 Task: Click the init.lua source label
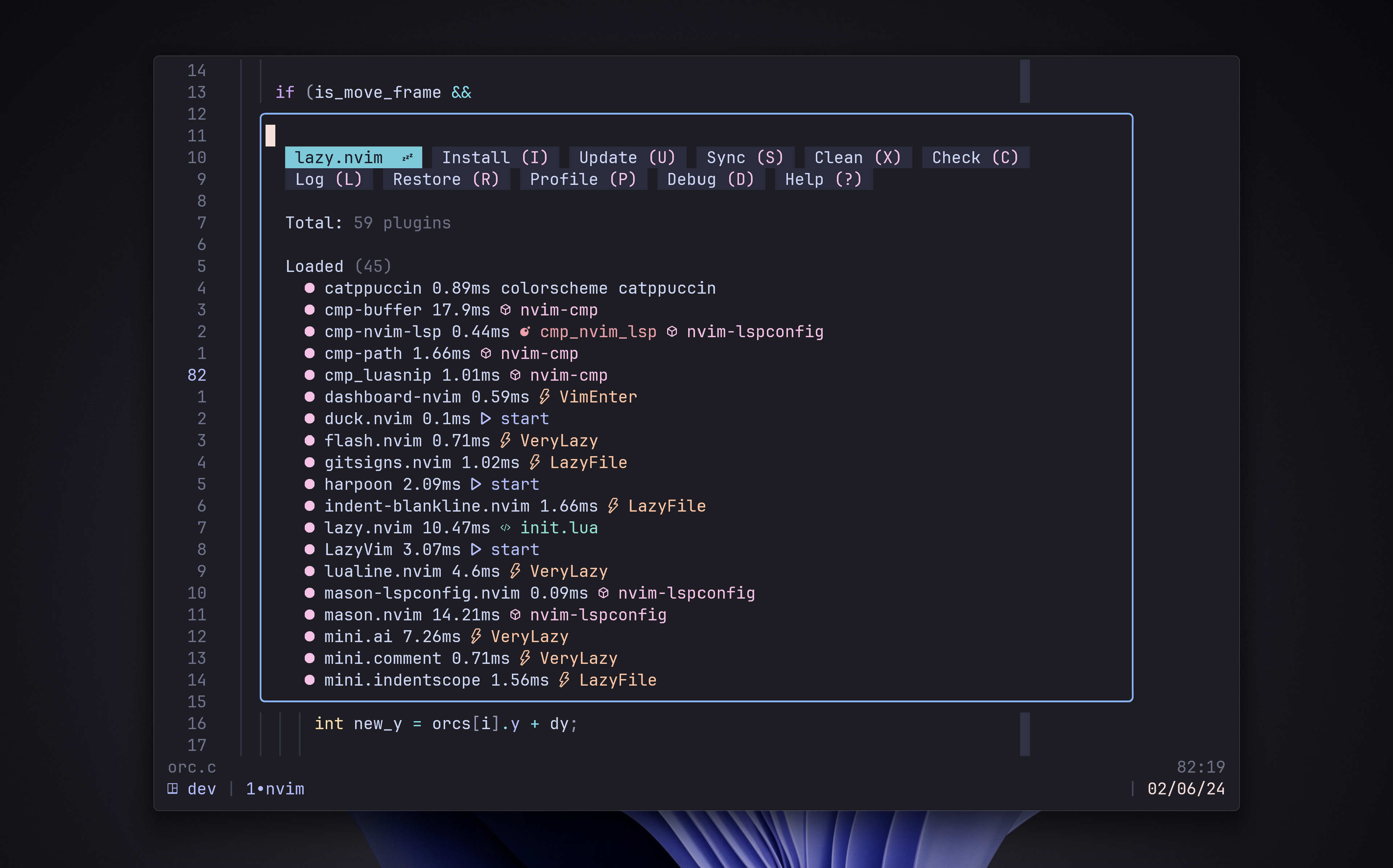tap(559, 528)
